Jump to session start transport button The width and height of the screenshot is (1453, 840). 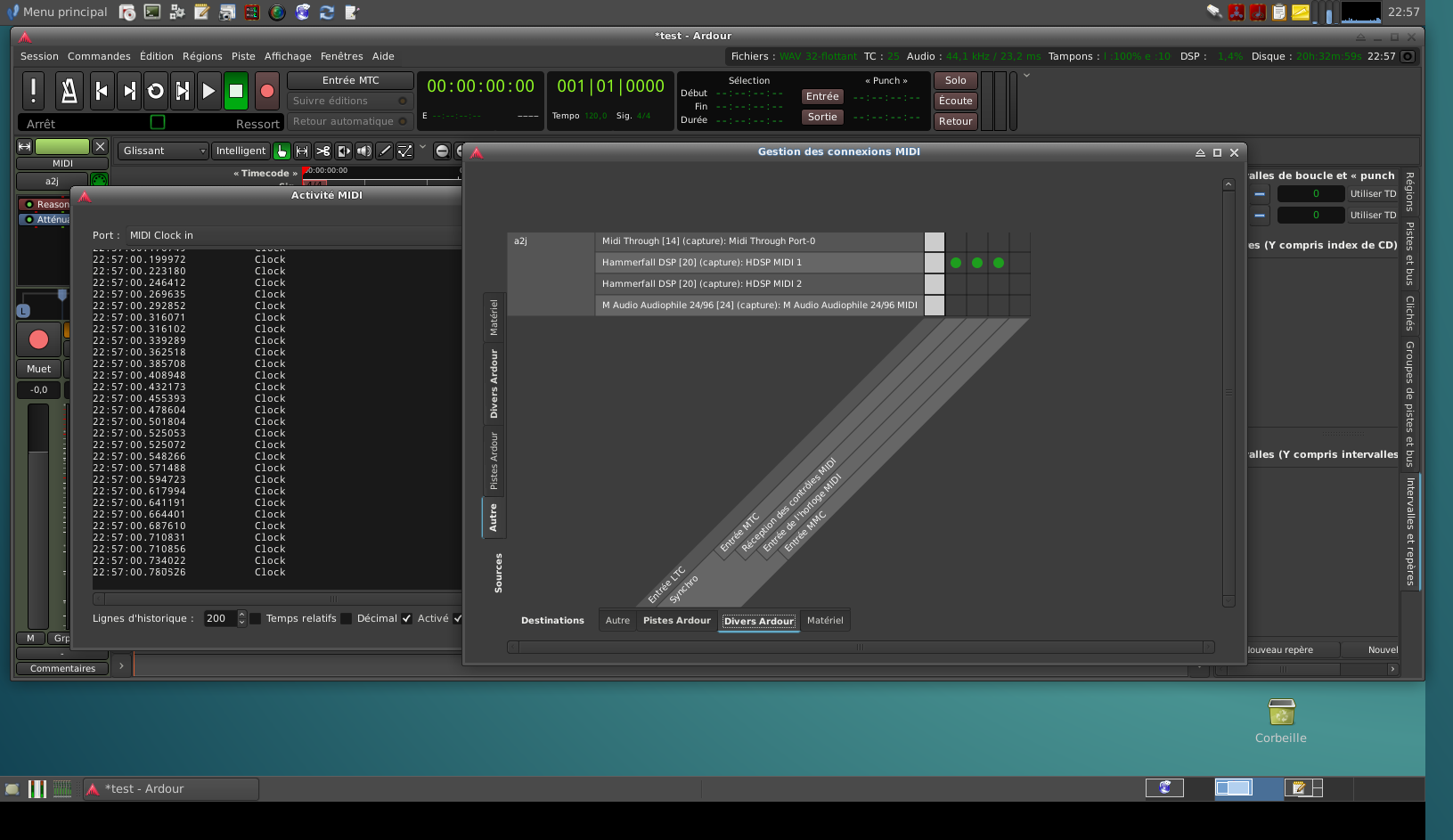pos(102,91)
